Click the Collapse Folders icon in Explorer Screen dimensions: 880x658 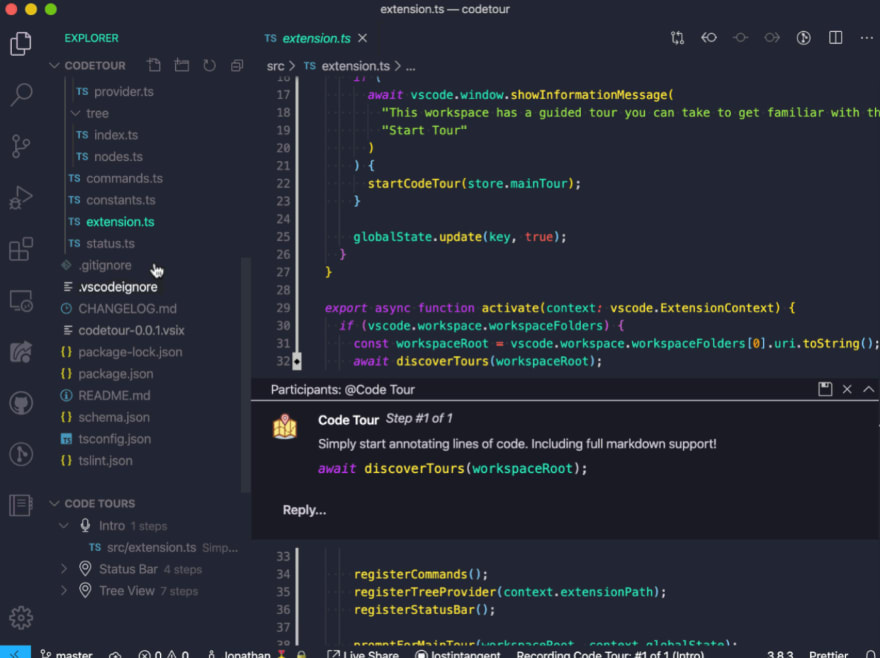[x=237, y=65]
